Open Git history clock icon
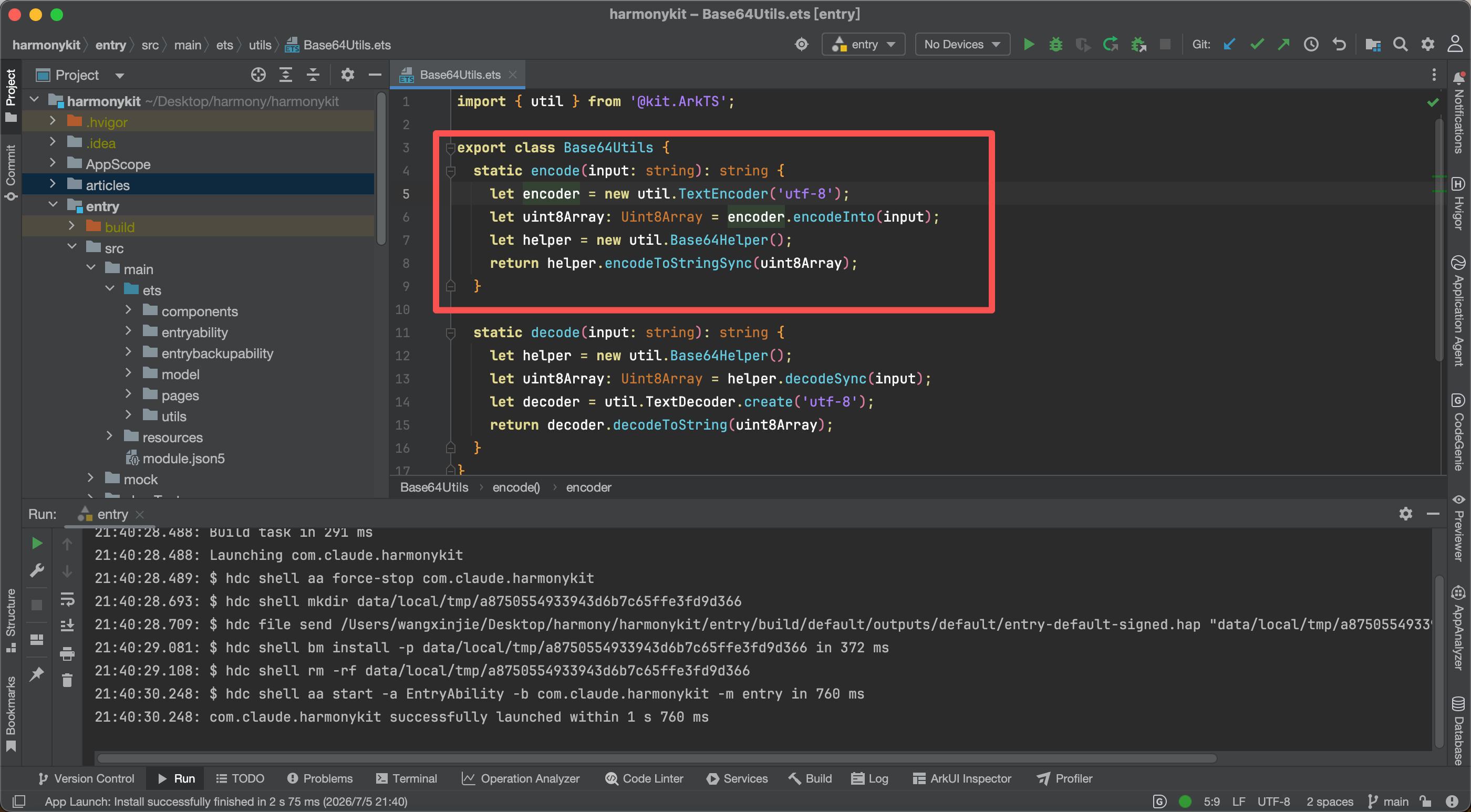 pyautogui.click(x=1311, y=45)
